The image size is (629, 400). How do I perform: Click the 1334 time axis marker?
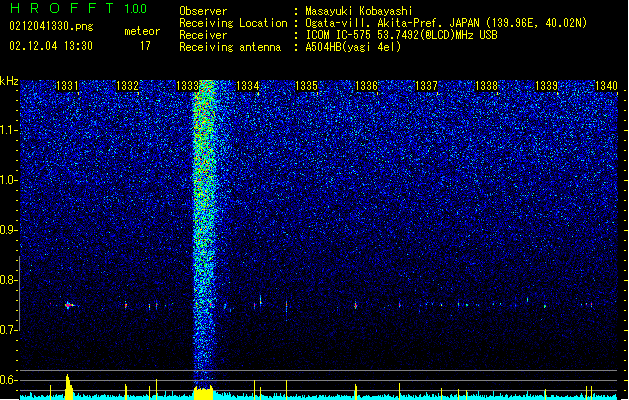coord(248,86)
